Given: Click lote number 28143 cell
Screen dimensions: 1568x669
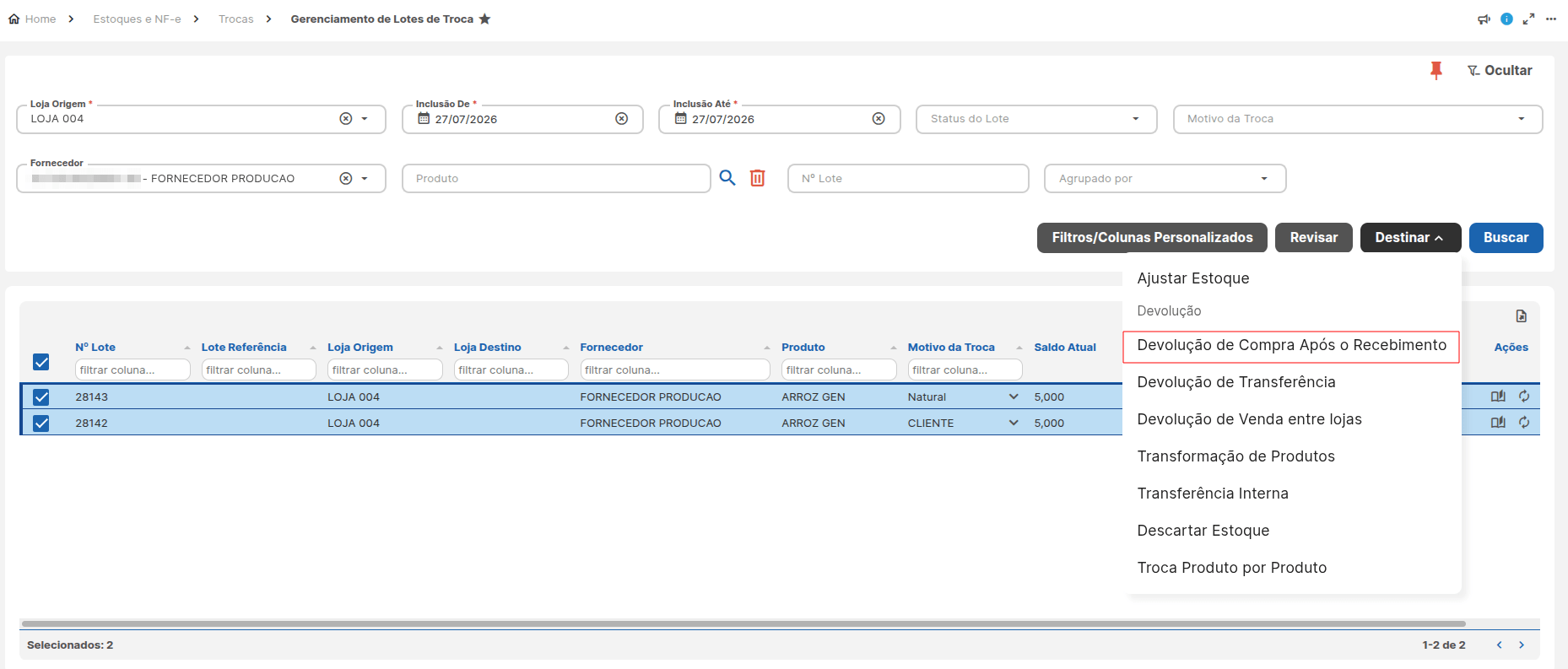Looking at the screenshot, I should point(91,397).
